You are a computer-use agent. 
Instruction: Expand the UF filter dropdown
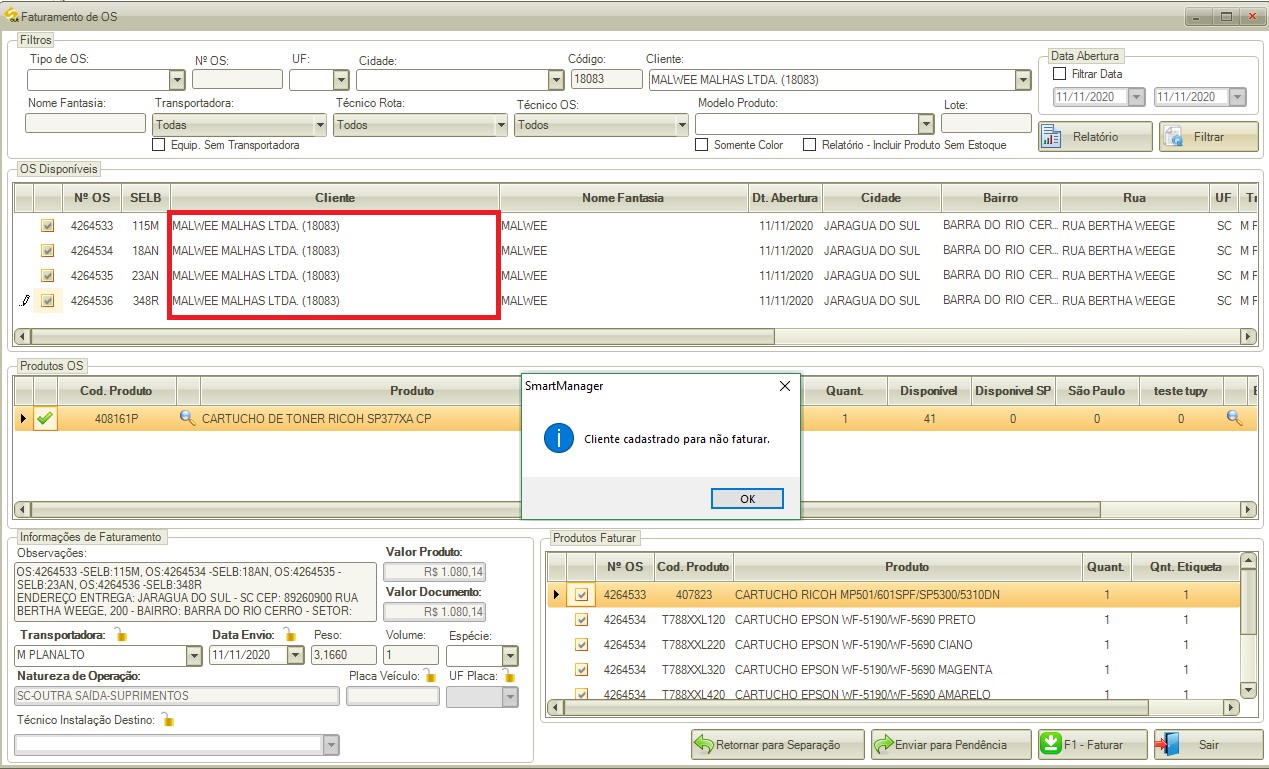click(x=339, y=80)
